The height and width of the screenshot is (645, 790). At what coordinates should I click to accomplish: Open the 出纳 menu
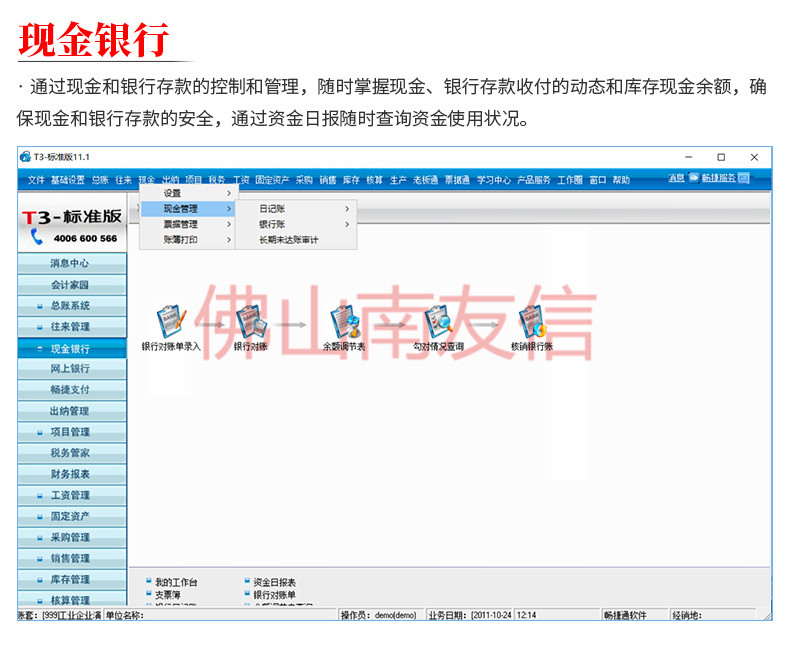pyautogui.click(x=170, y=180)
